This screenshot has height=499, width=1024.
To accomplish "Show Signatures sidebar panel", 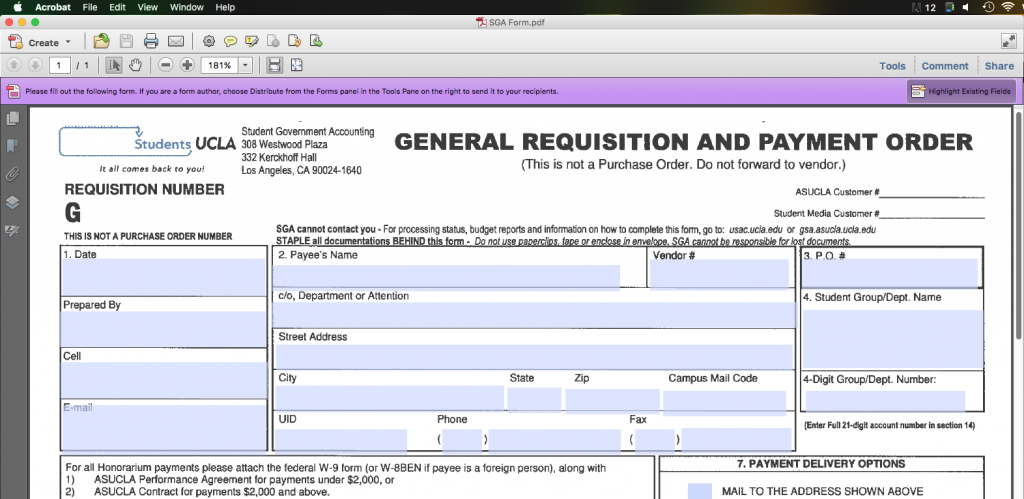I will [12, 231].
